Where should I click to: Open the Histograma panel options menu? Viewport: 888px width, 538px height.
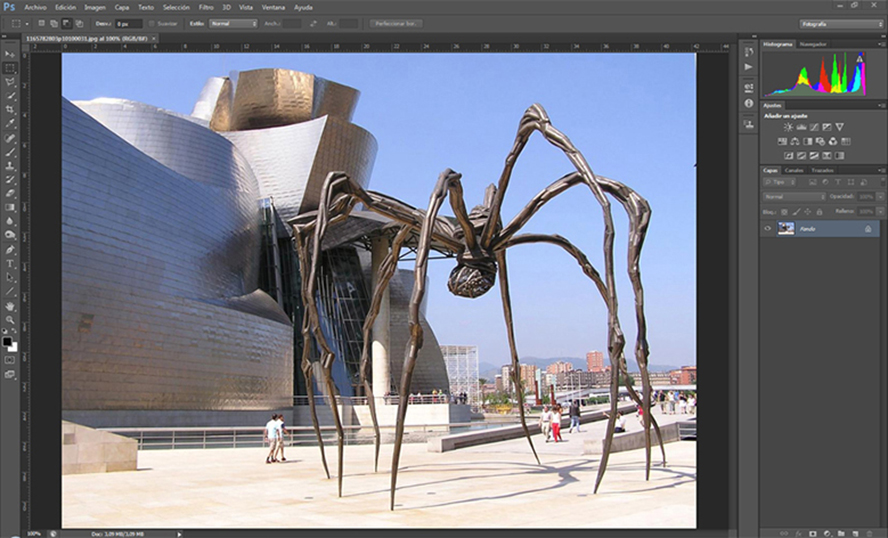click(x=881, y=44)
